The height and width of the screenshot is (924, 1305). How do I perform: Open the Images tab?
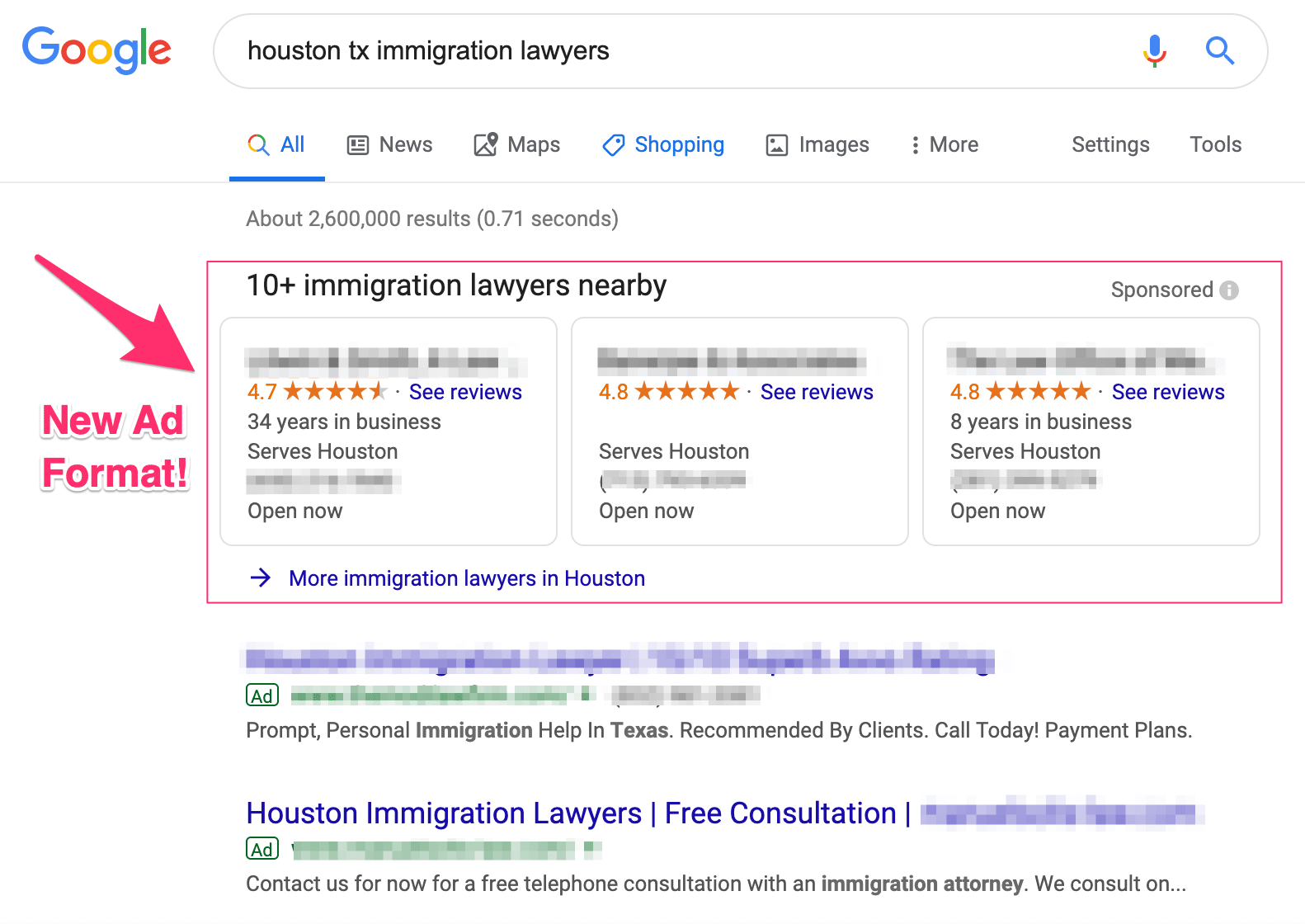(817, 145)
